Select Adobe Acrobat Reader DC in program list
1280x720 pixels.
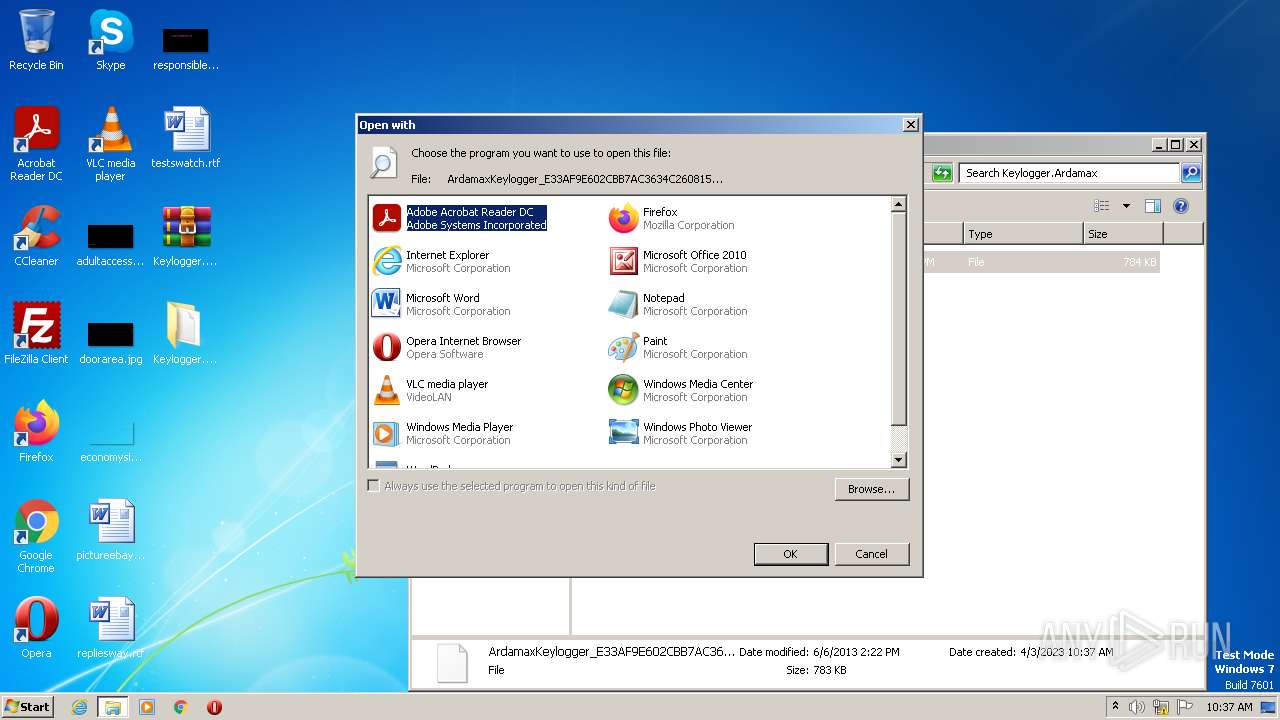(x=461, y=218)
